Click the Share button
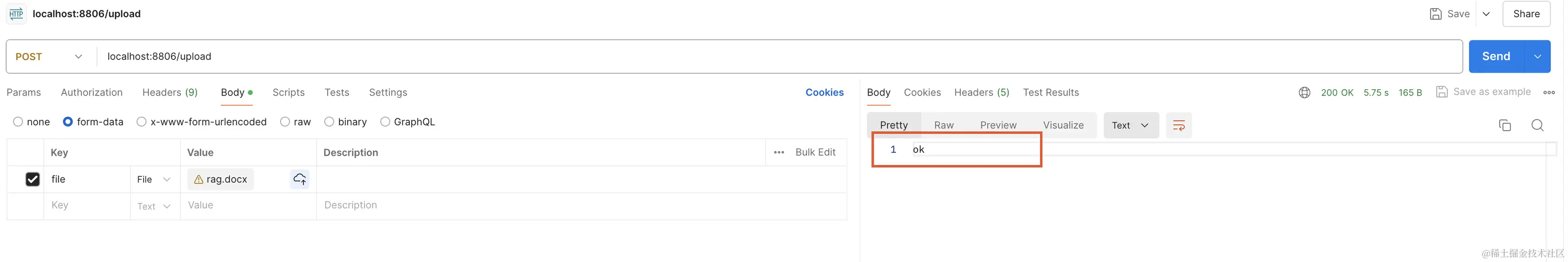 tap(1526, 14)
